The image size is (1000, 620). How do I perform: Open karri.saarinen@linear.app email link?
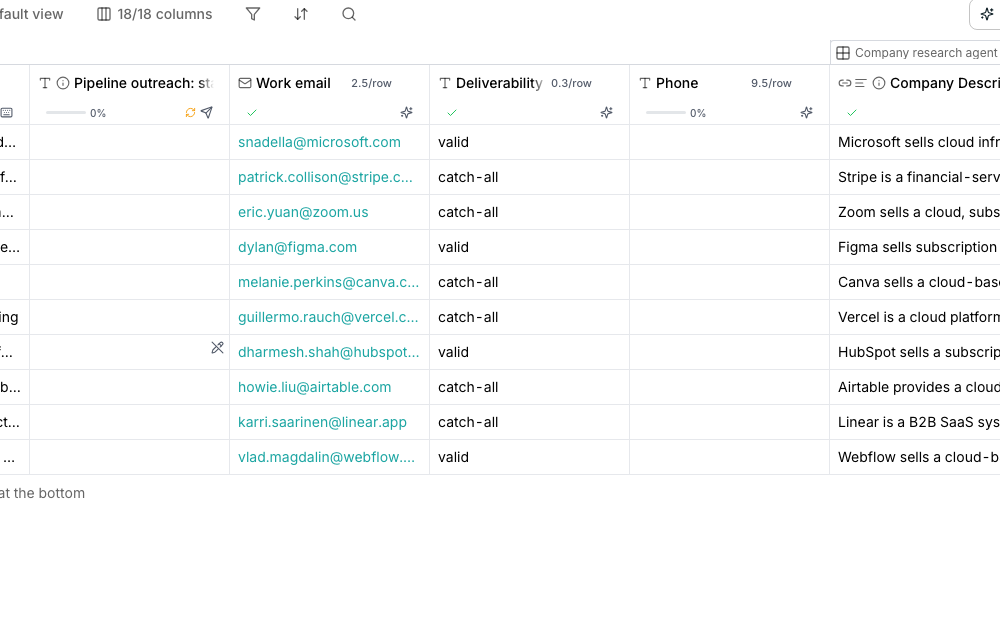pyautogui.click(x=322, y=422)
